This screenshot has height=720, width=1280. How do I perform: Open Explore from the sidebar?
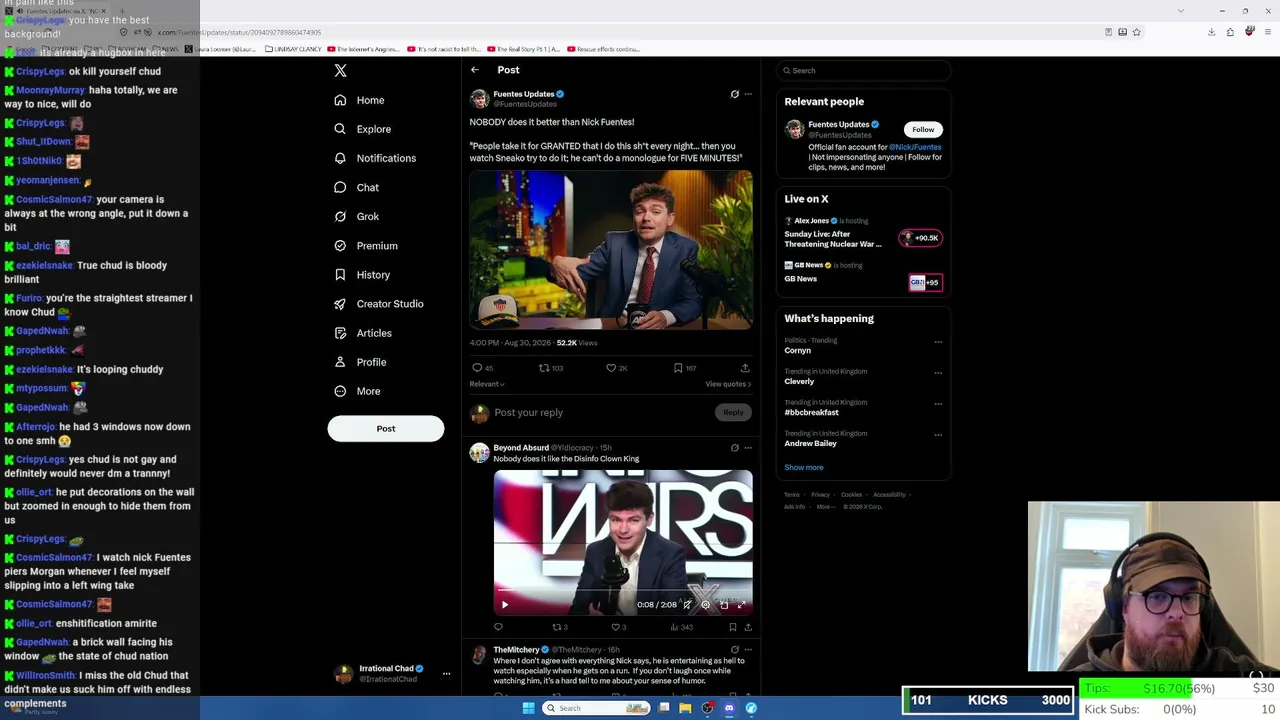[x=362, y=129]
